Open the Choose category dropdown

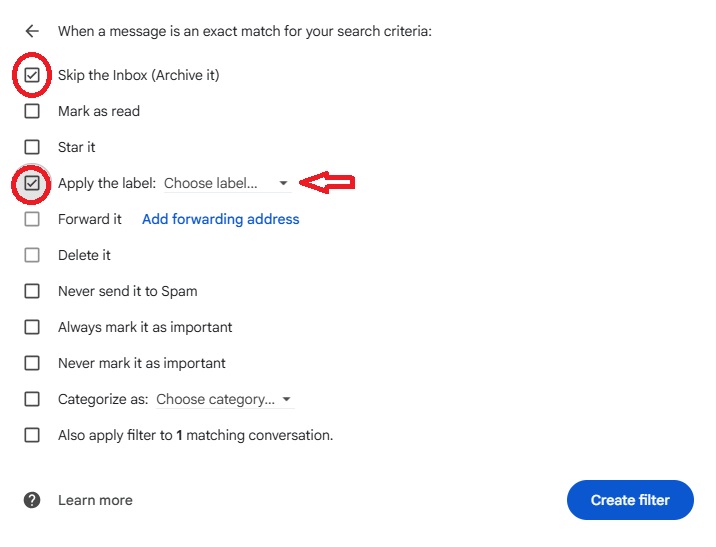[x=225, y=399]
